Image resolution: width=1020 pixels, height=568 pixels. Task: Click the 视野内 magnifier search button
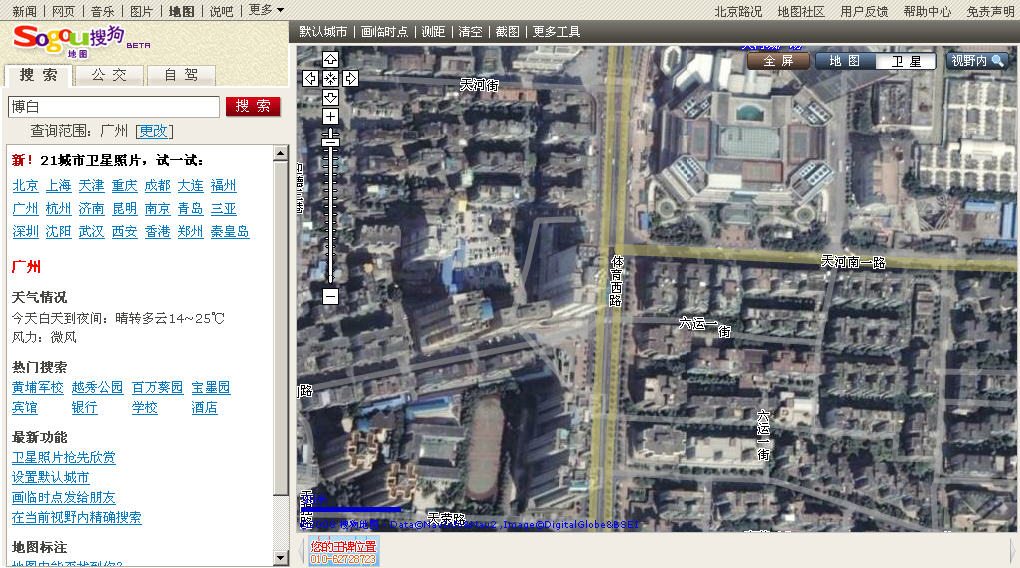(977, 61)
